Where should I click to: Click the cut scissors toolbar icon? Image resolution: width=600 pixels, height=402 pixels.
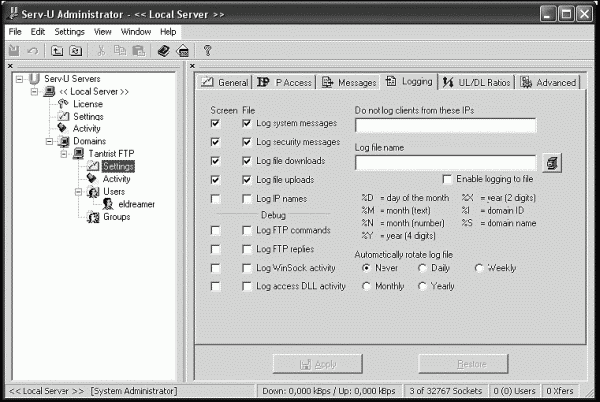coord(101,50)
